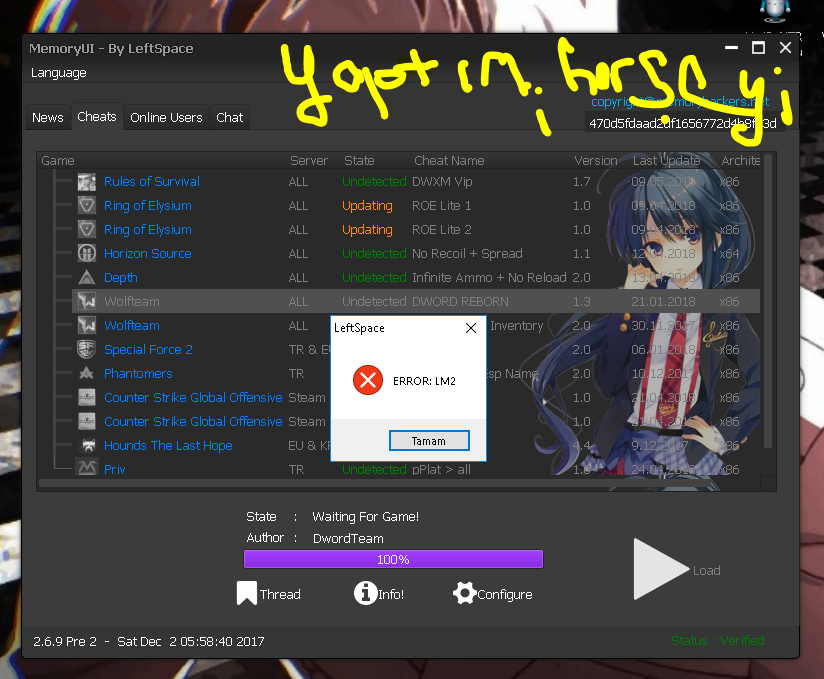
Task: Click the ROE Lite 1 row's Ring of Elysium icon
Action: [x=87, y=205]
